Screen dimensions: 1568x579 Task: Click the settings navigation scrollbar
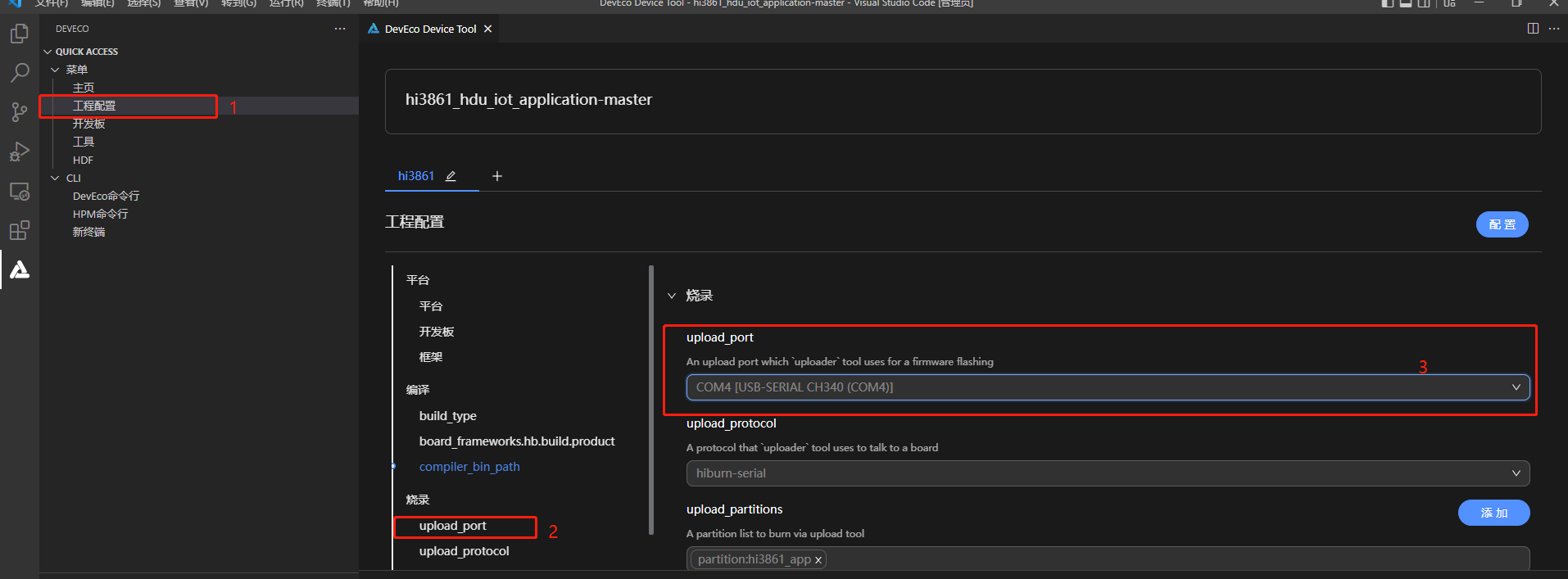[651, 400]
